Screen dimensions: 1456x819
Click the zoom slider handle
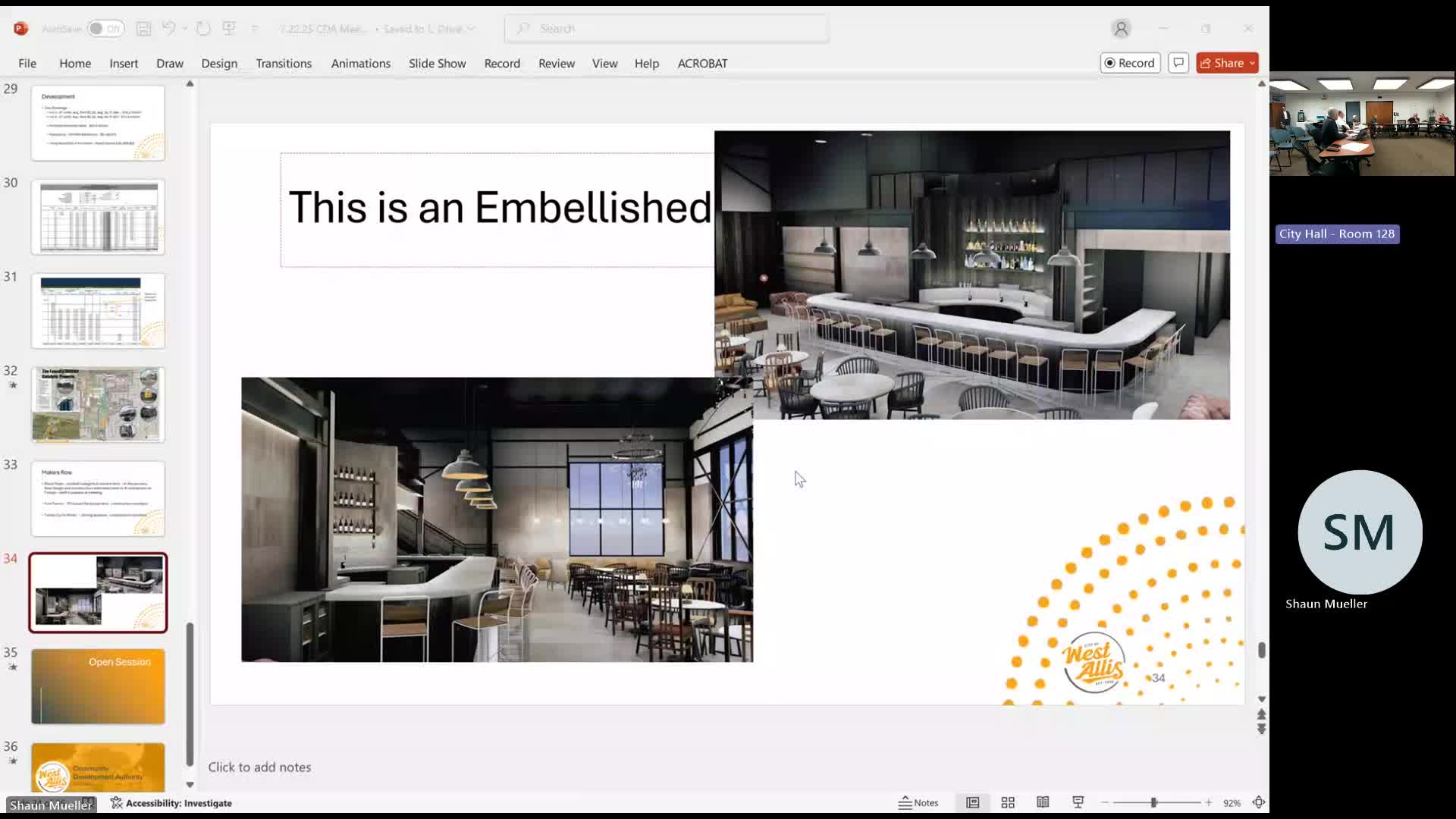[x=1153, y=802]
